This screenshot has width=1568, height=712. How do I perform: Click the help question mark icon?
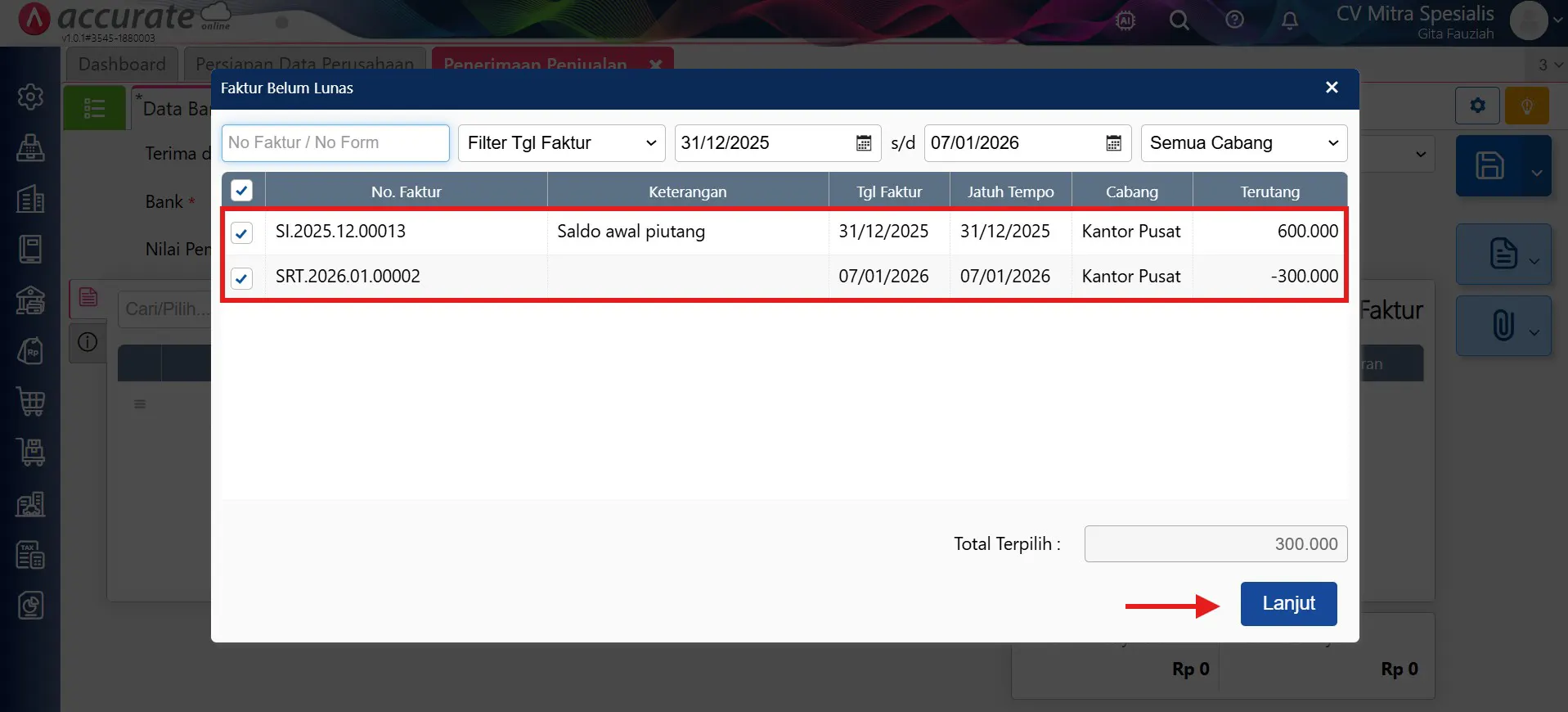point(1234,20)
